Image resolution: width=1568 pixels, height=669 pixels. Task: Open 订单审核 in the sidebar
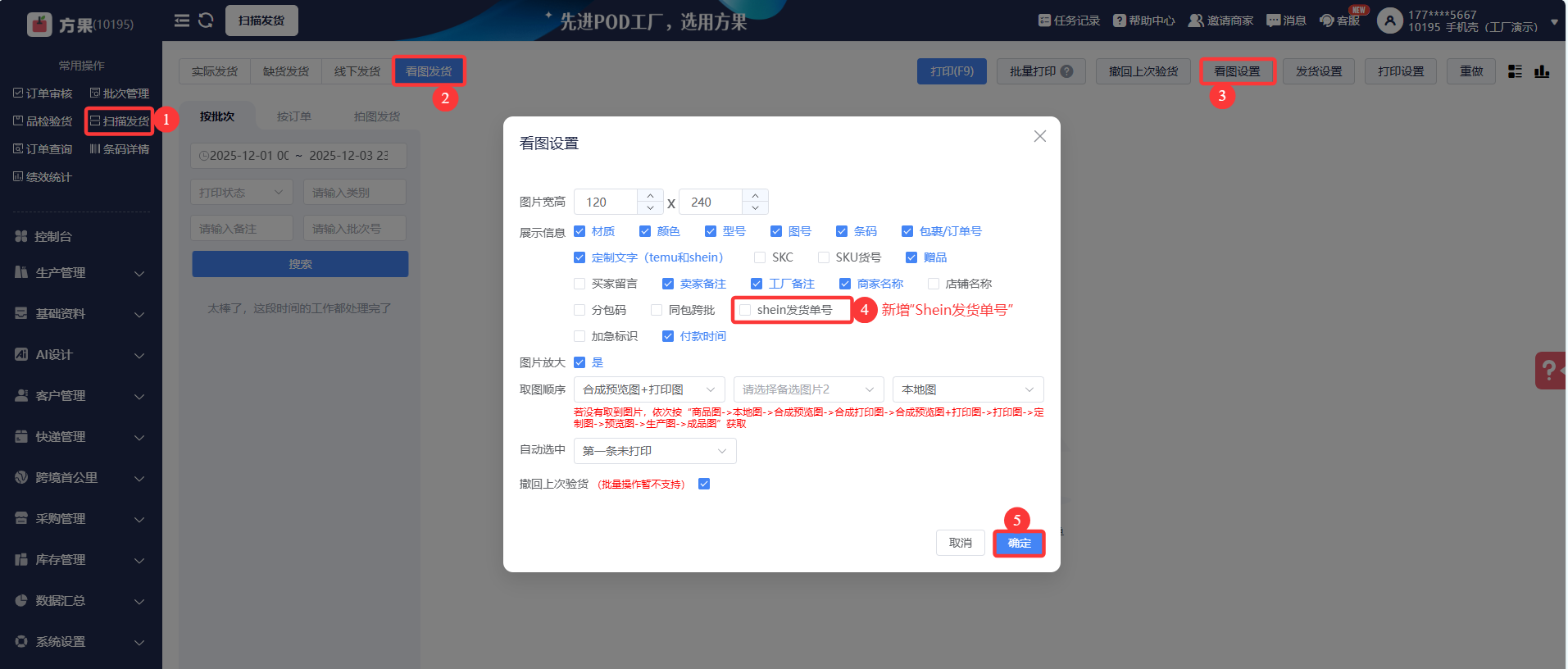tap(43, 93)
